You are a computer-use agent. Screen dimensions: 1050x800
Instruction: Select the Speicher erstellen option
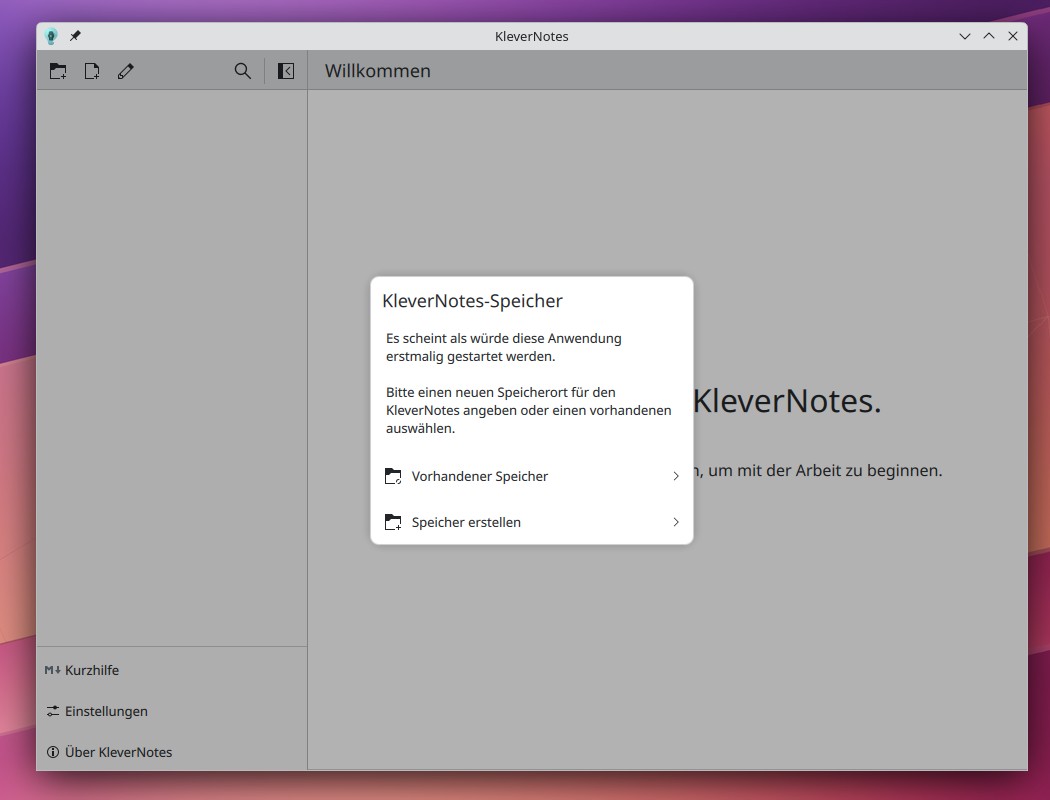tap(466, 522)
